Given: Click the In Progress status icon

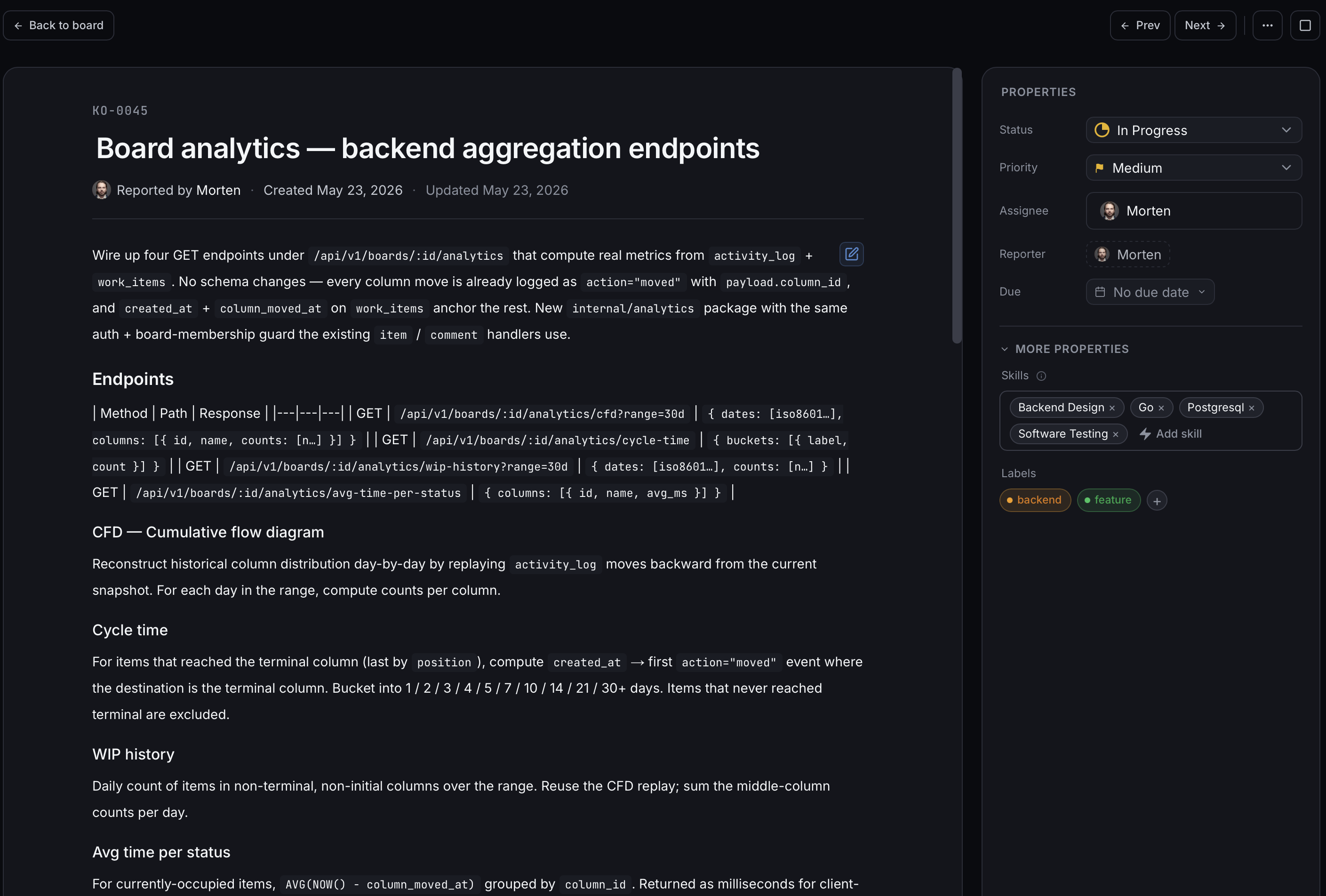Looking at the screenshot, I should [x=1102, y=130].
